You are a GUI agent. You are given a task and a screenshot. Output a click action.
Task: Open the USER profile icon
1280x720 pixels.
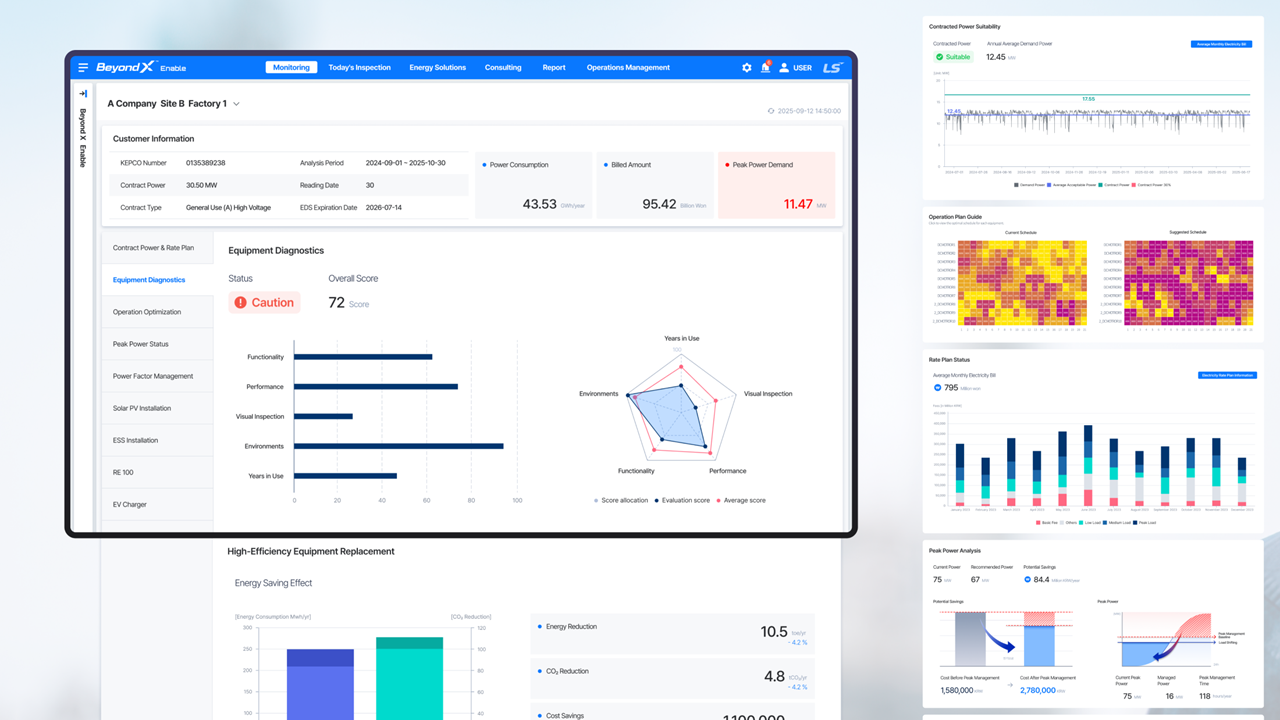coord(785,68)
